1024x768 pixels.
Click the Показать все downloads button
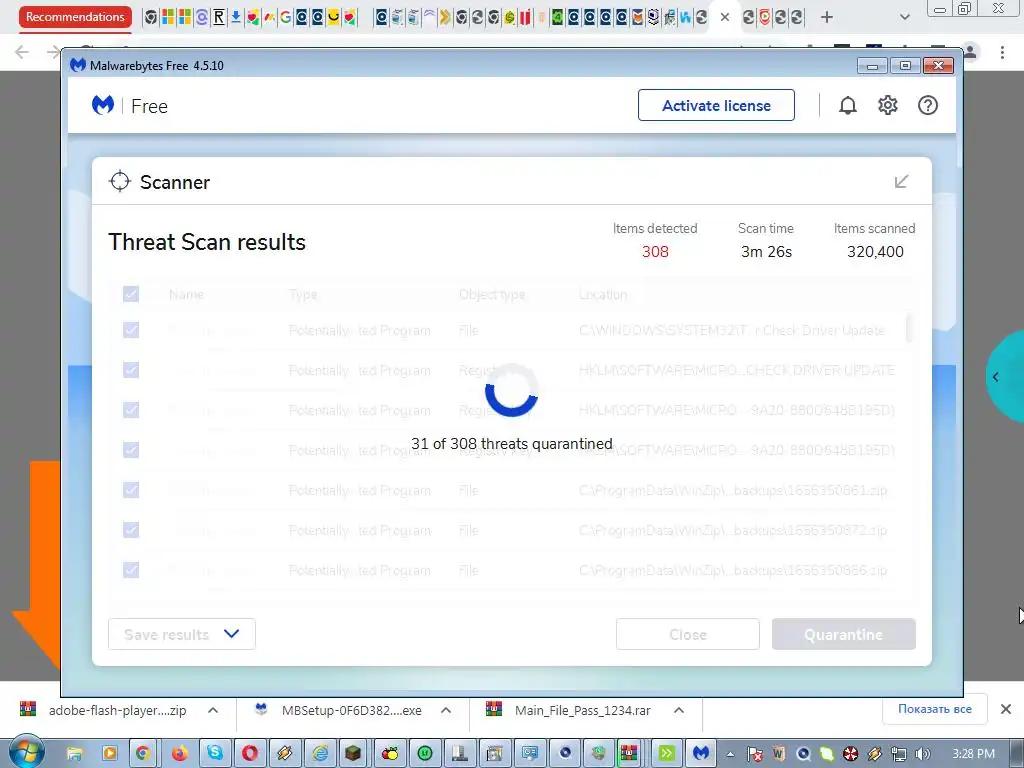coord(934,709)
